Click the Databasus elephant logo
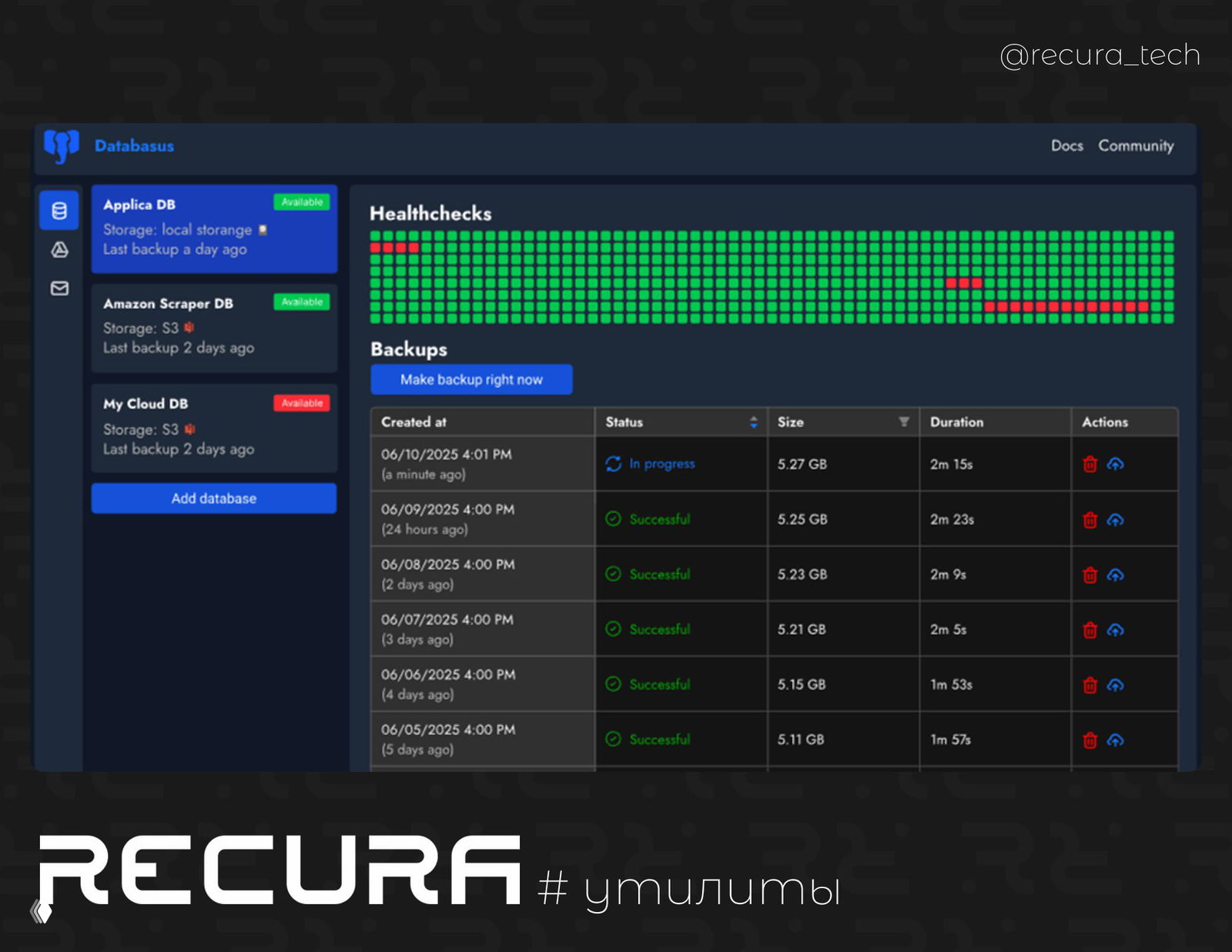This screenshot has height=952, width=1232. (63, 145)
